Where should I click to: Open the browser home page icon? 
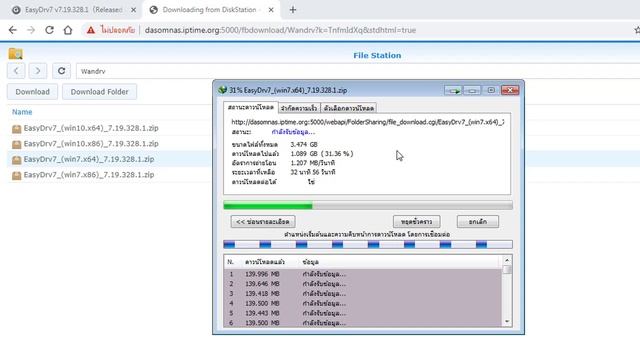[68, 30]
